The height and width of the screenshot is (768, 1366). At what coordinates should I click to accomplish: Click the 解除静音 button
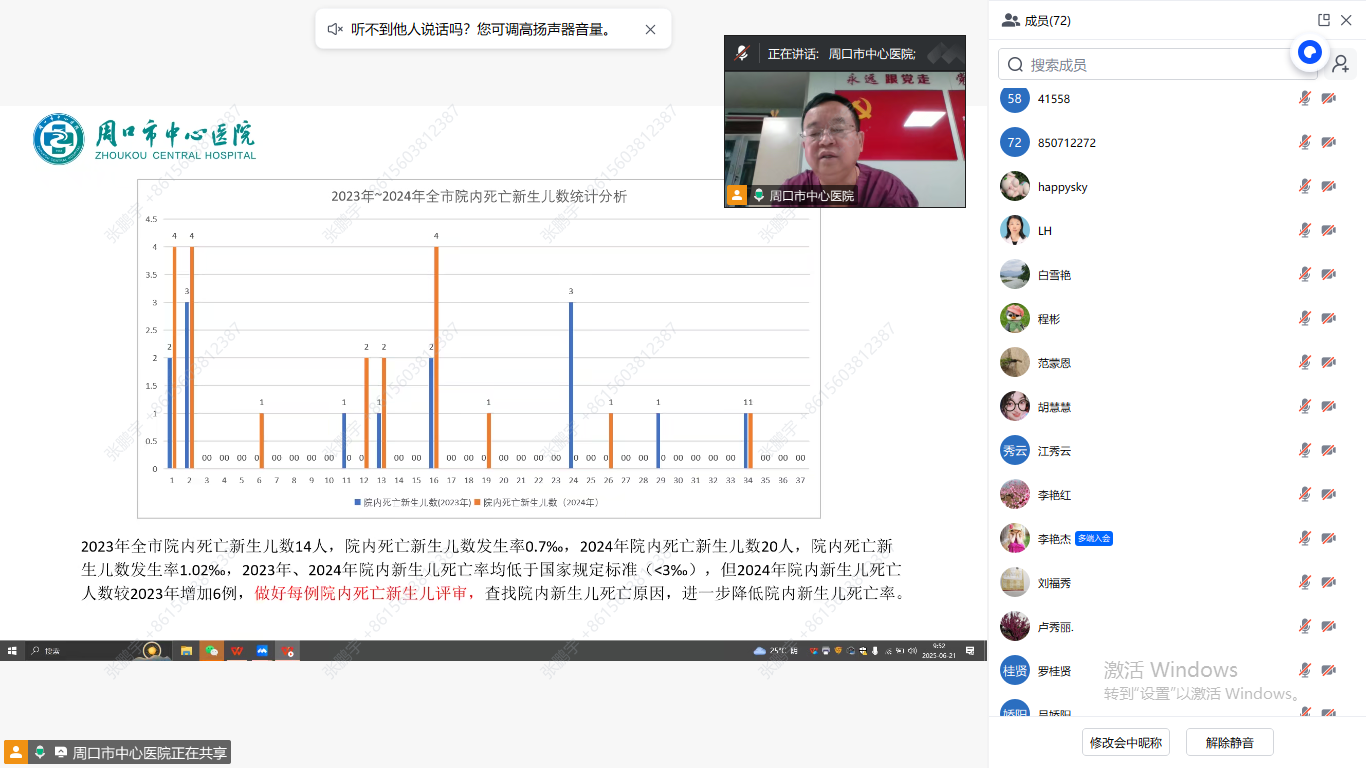(1230, 742)
